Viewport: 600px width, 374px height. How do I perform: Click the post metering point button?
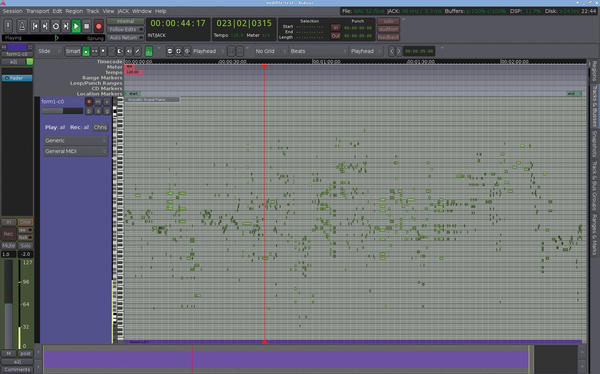click(x=25, y=354)
